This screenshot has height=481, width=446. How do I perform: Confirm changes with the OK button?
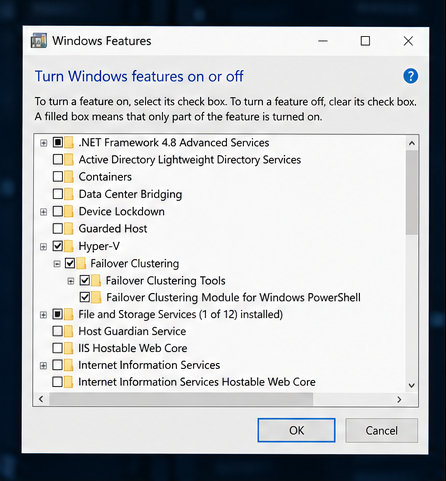[x=296, y=430]
